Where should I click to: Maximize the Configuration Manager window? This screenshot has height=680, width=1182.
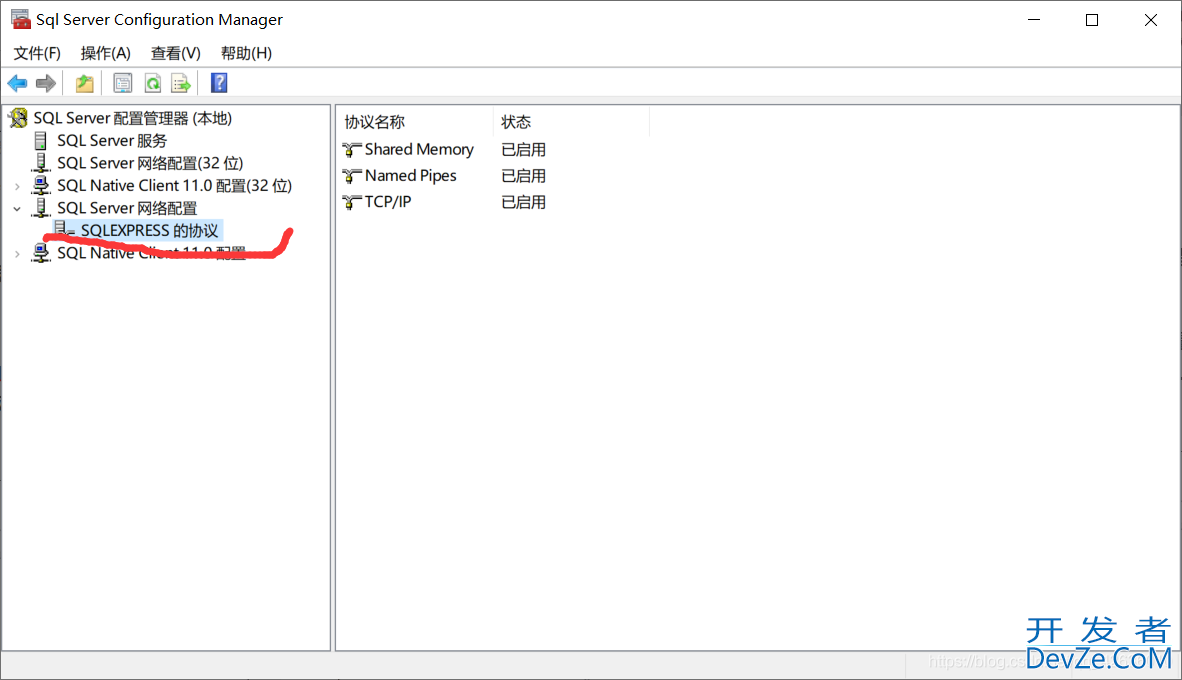point(1092,20)
